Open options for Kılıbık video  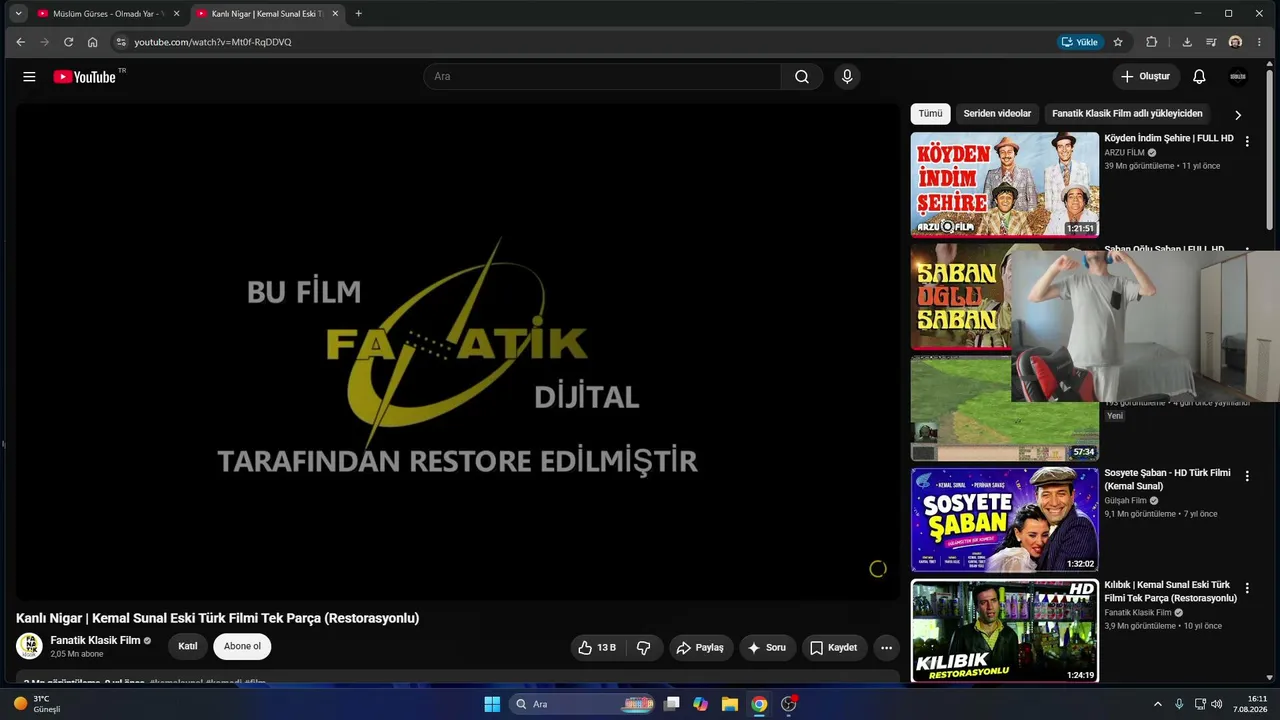pyautogui.click(x=1247, y=589)
